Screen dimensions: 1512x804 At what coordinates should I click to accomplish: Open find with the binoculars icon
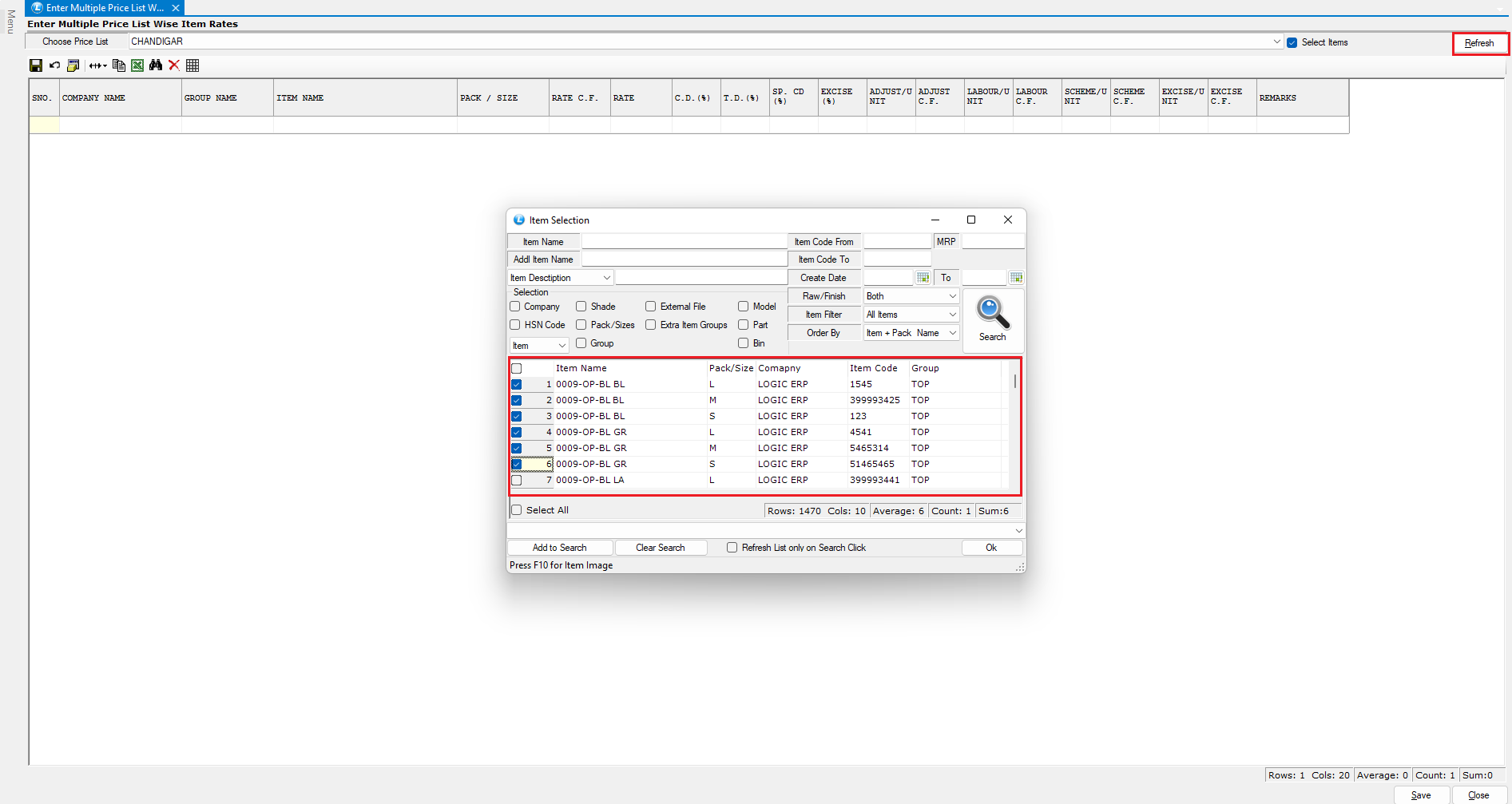pyautogui.click(x=156, y=65)
